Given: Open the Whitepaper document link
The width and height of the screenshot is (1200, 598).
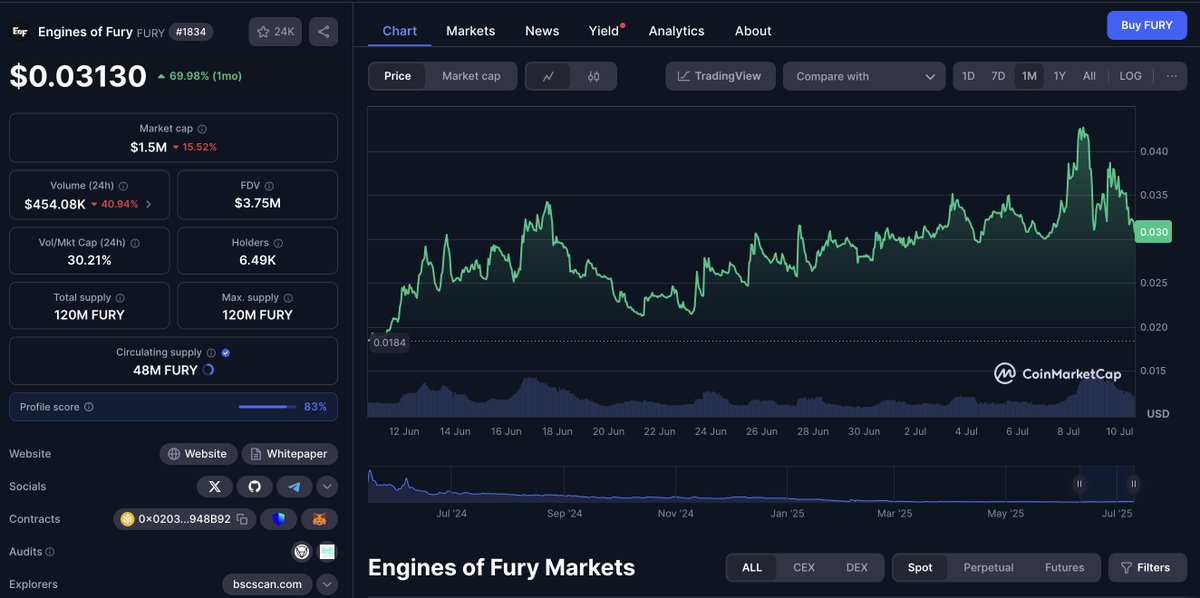Looking at the screenshot, I should pyautogui.click(x=290, y=454).
